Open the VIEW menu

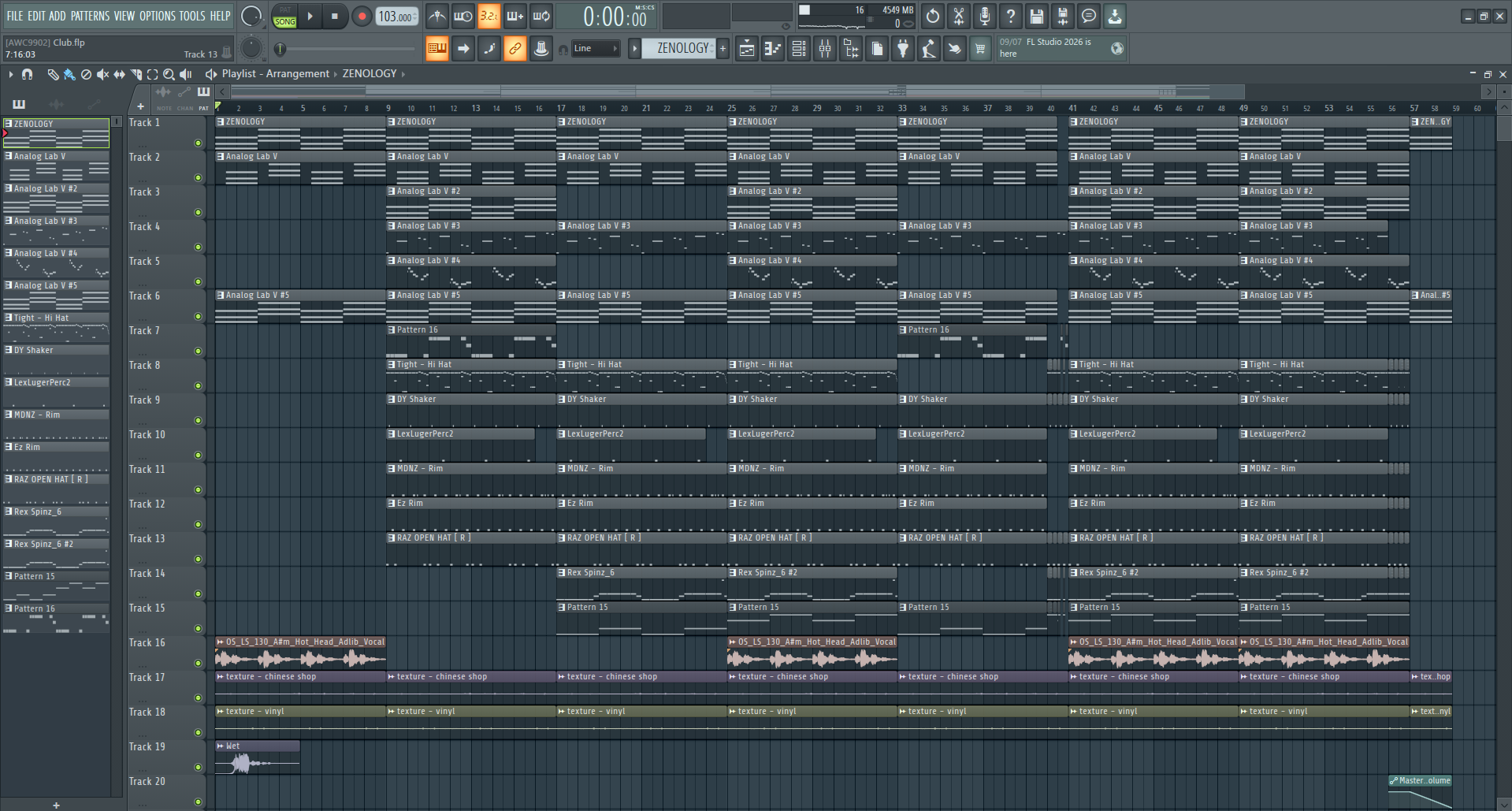[124, 16]
